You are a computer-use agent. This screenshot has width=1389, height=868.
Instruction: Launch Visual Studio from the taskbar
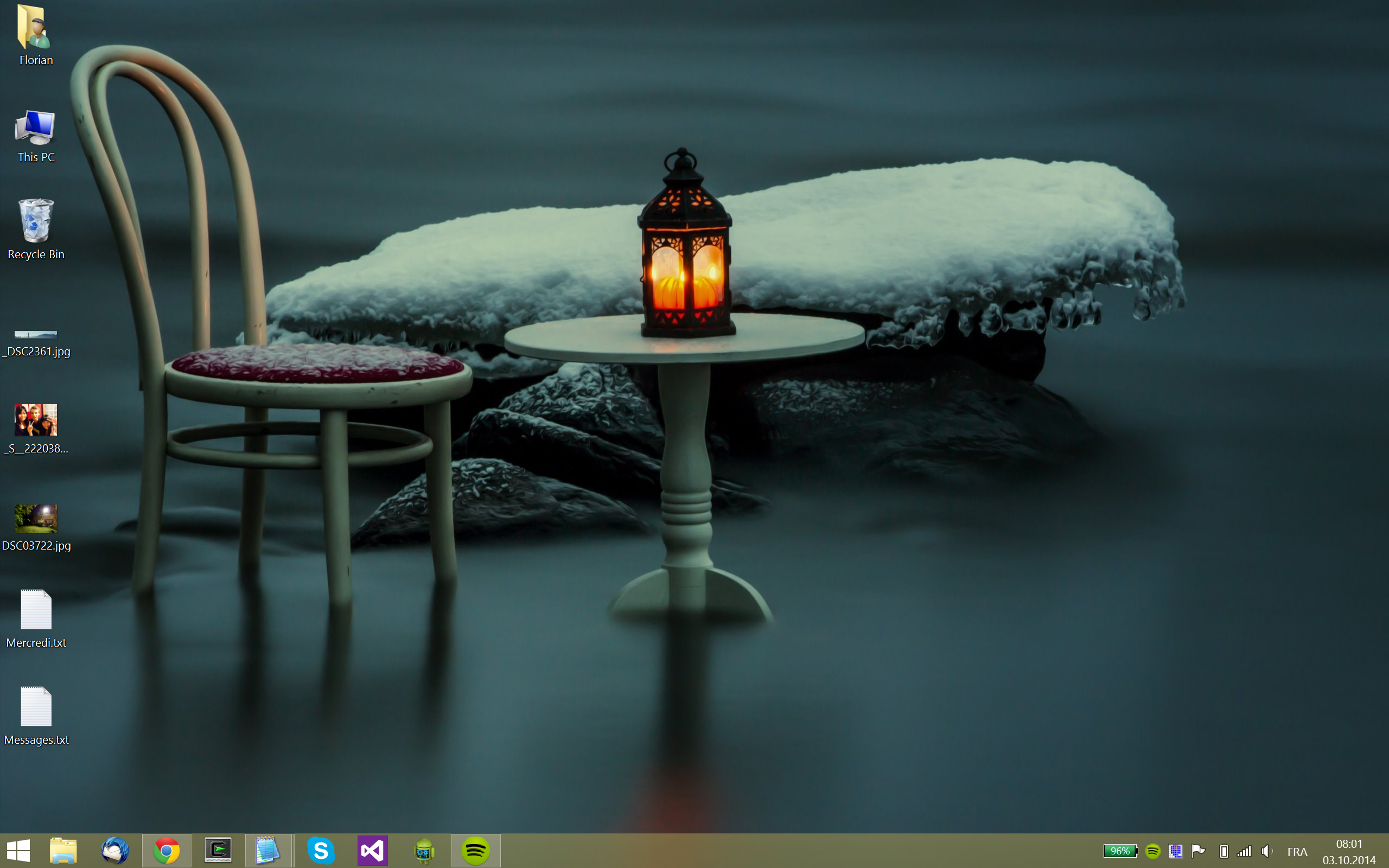[x=373, y=850]
